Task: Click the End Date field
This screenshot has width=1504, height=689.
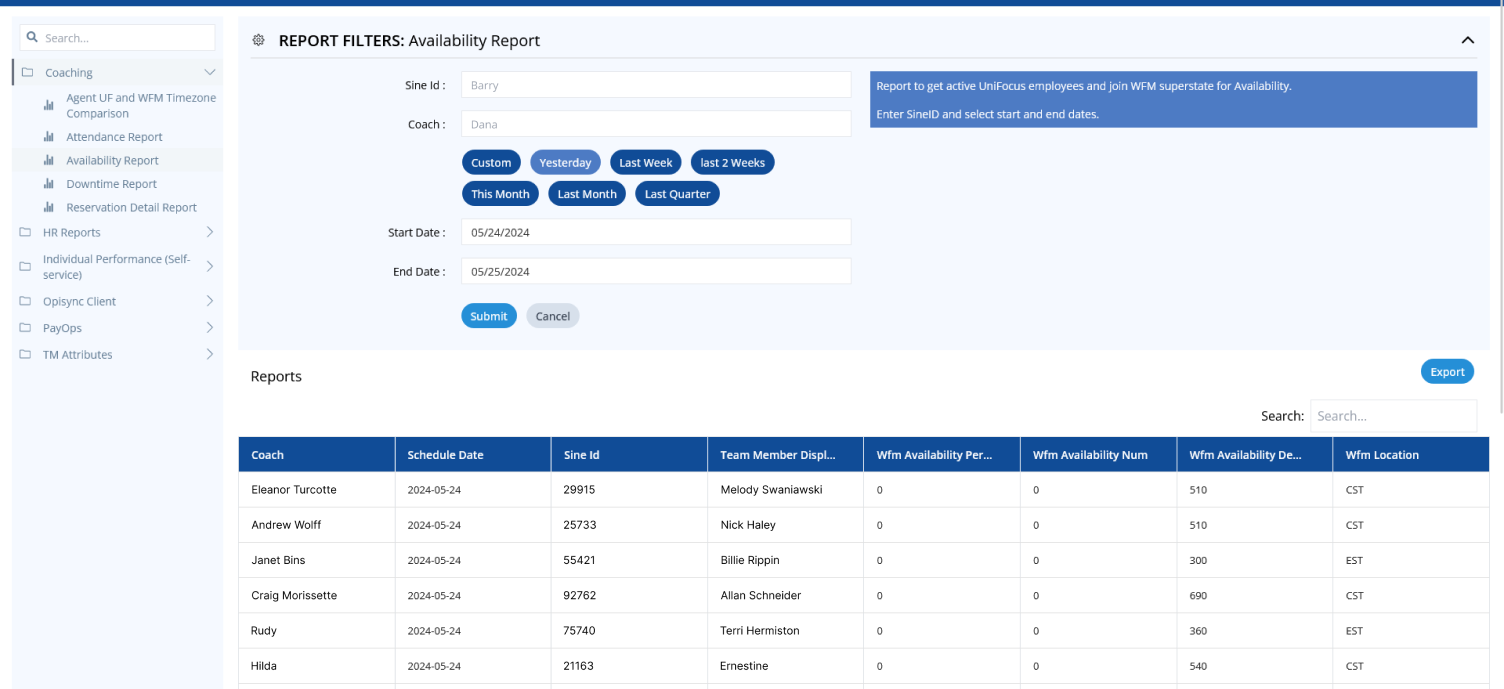Action: click(x=656, y=271)
